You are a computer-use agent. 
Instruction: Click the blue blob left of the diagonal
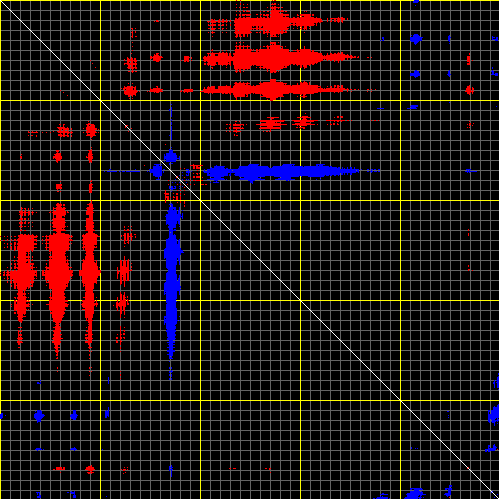[156, 171]
